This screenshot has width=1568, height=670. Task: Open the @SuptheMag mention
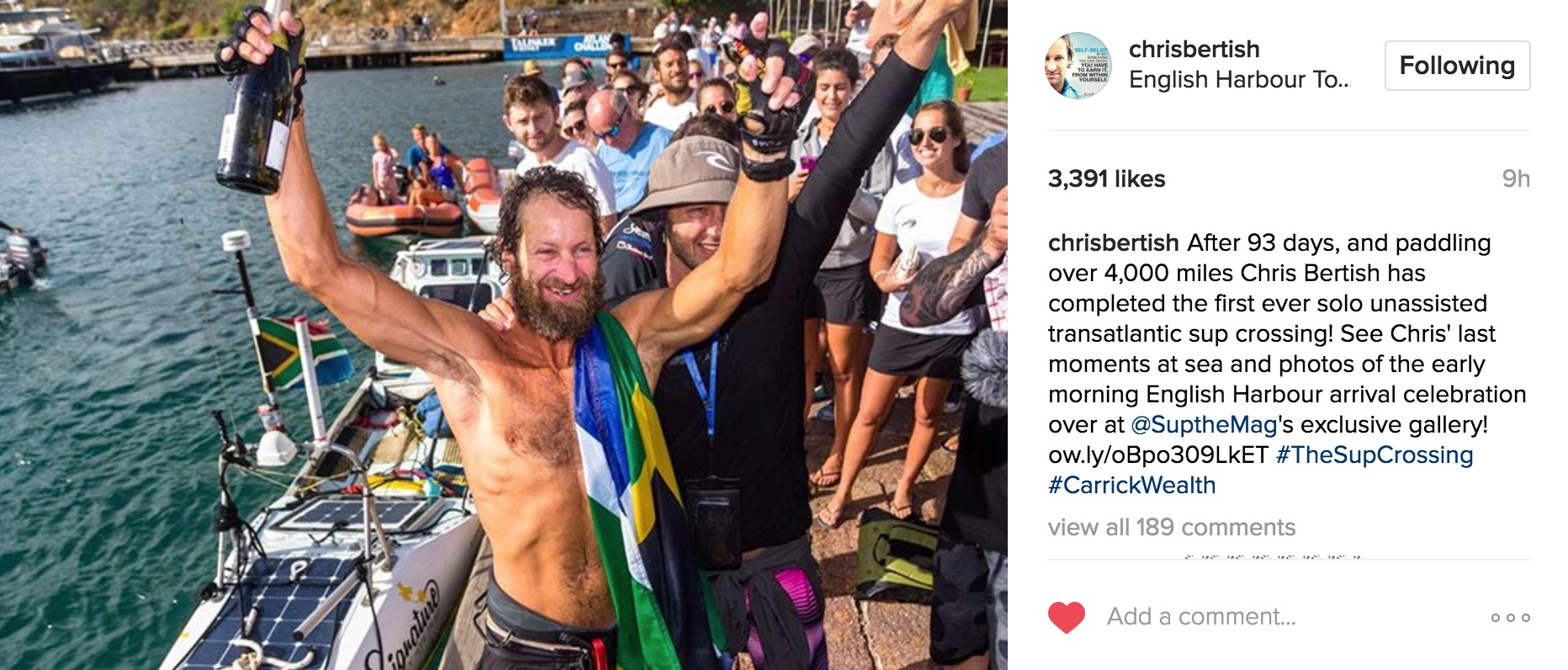point(1204,424)
